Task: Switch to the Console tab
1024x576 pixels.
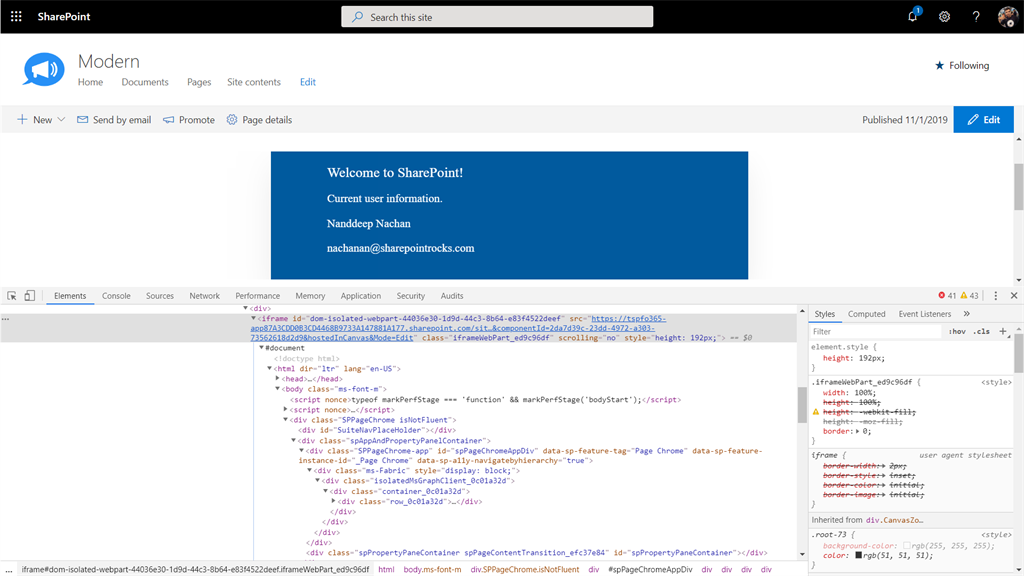Action: pyautogui.click(x=116, y=296)
